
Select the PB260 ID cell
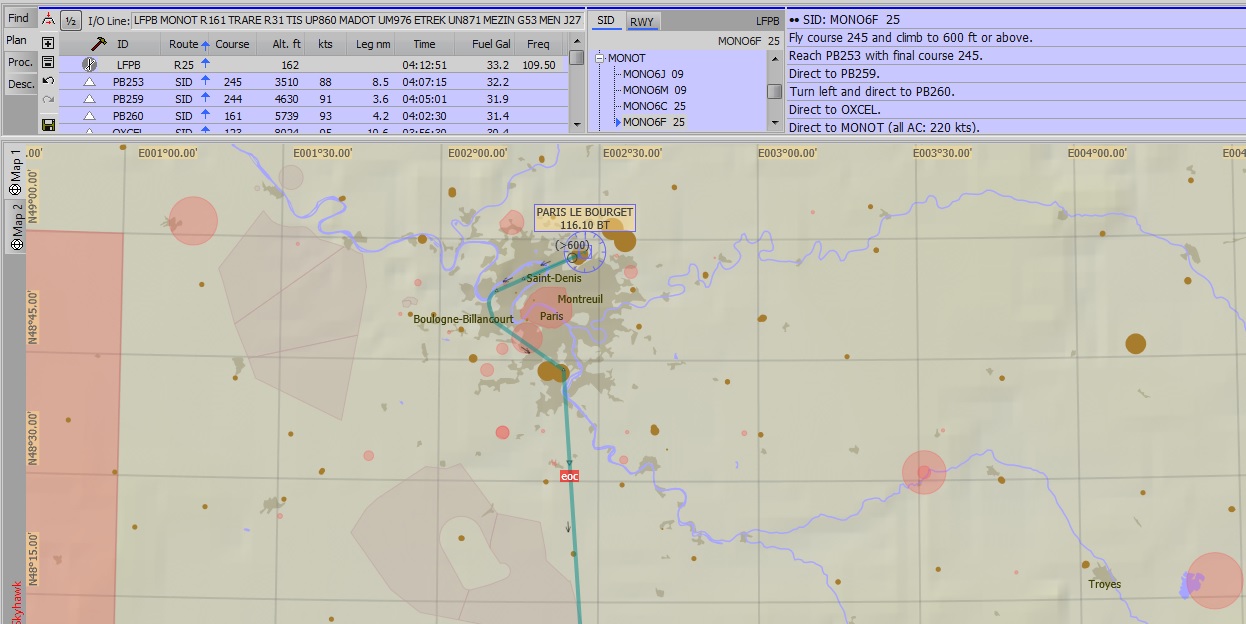[x=128, y=116]
